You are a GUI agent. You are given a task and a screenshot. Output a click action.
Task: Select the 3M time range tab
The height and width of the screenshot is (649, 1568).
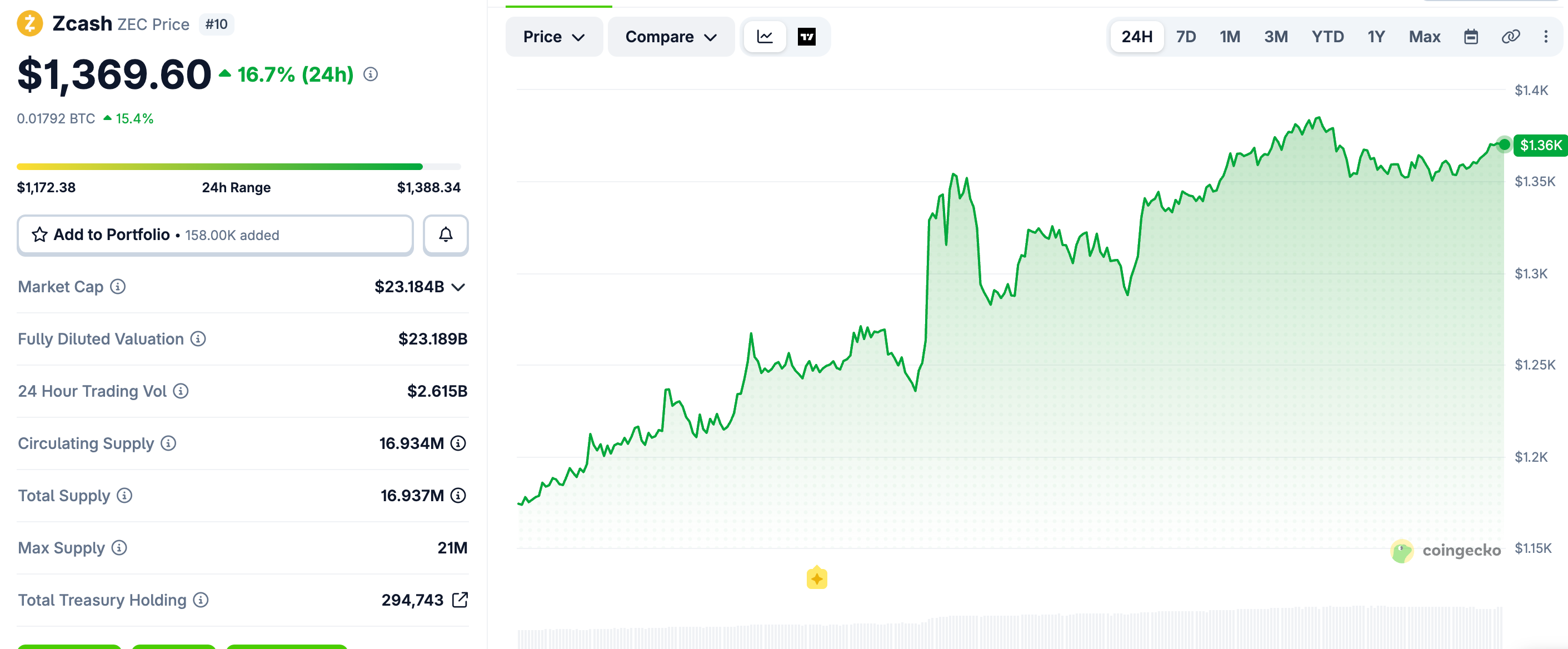click(1276, 37)
